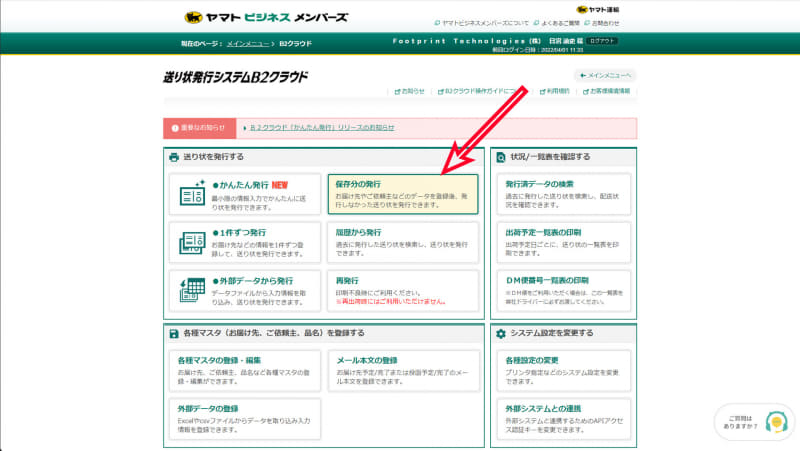Open the B2クラウド かんたん発行 release notice link

click(x=322, y=128)
